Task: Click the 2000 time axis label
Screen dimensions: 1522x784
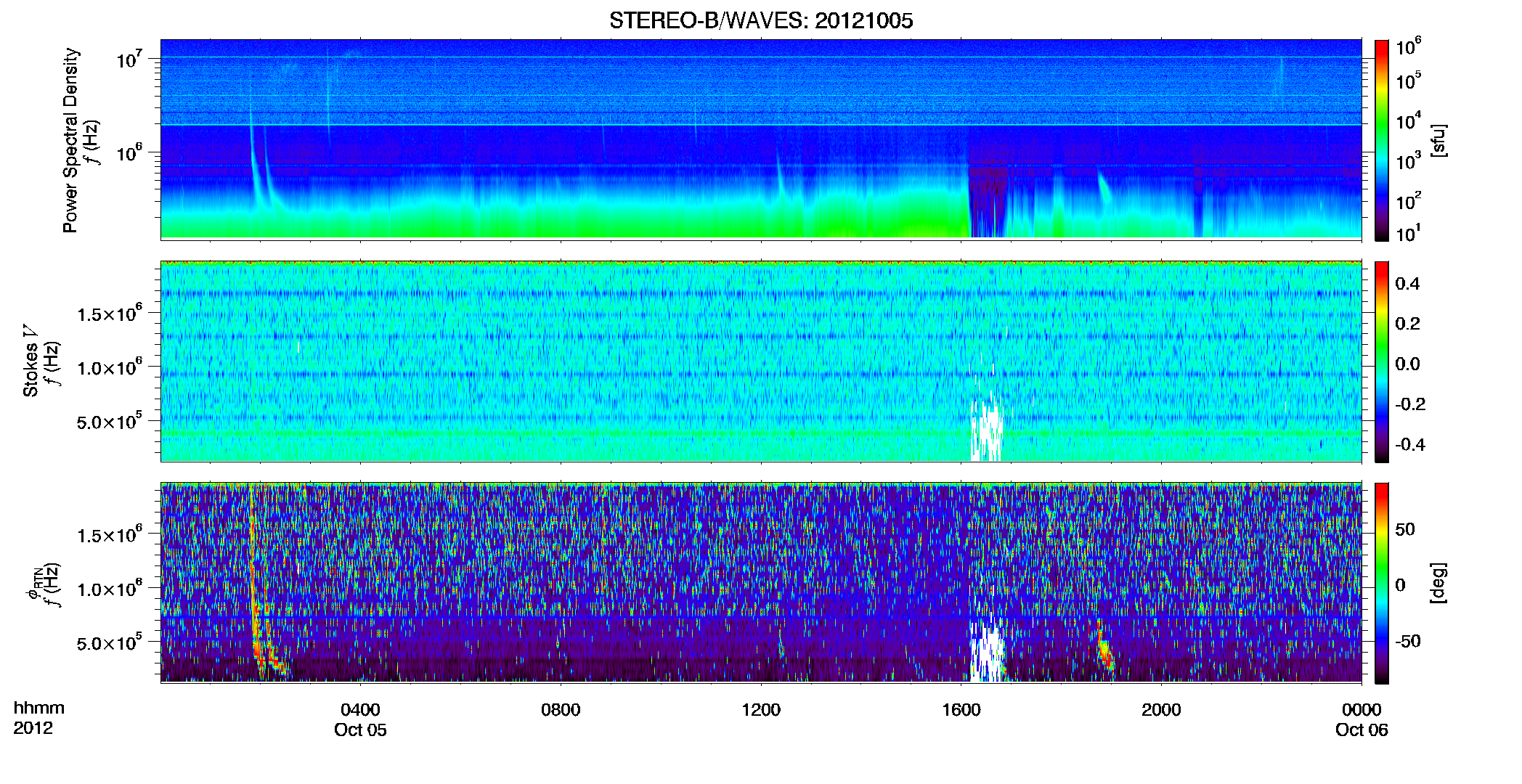Action: 1161,709
